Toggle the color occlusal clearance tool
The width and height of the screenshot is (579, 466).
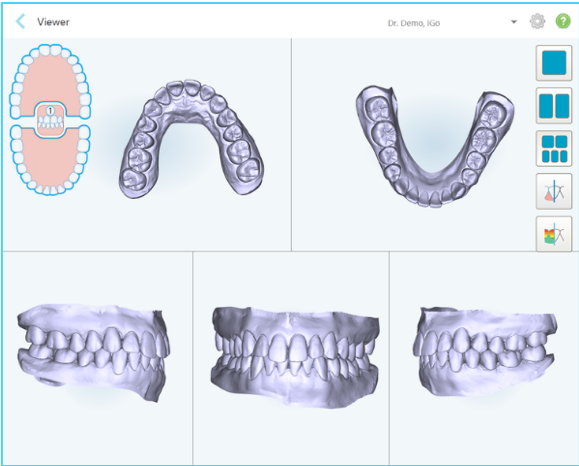coord(554,234)
